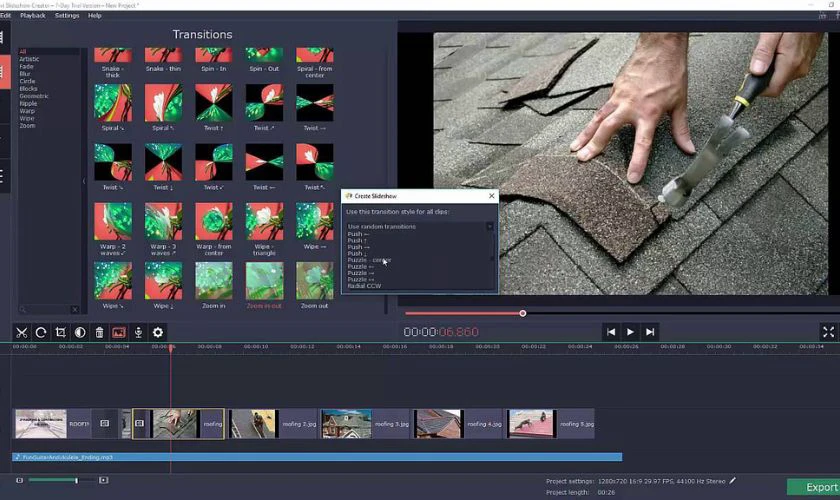Viewport: 840px width, 500px height.
Task: Select Radial CCW in list
Action: point(364,286)
